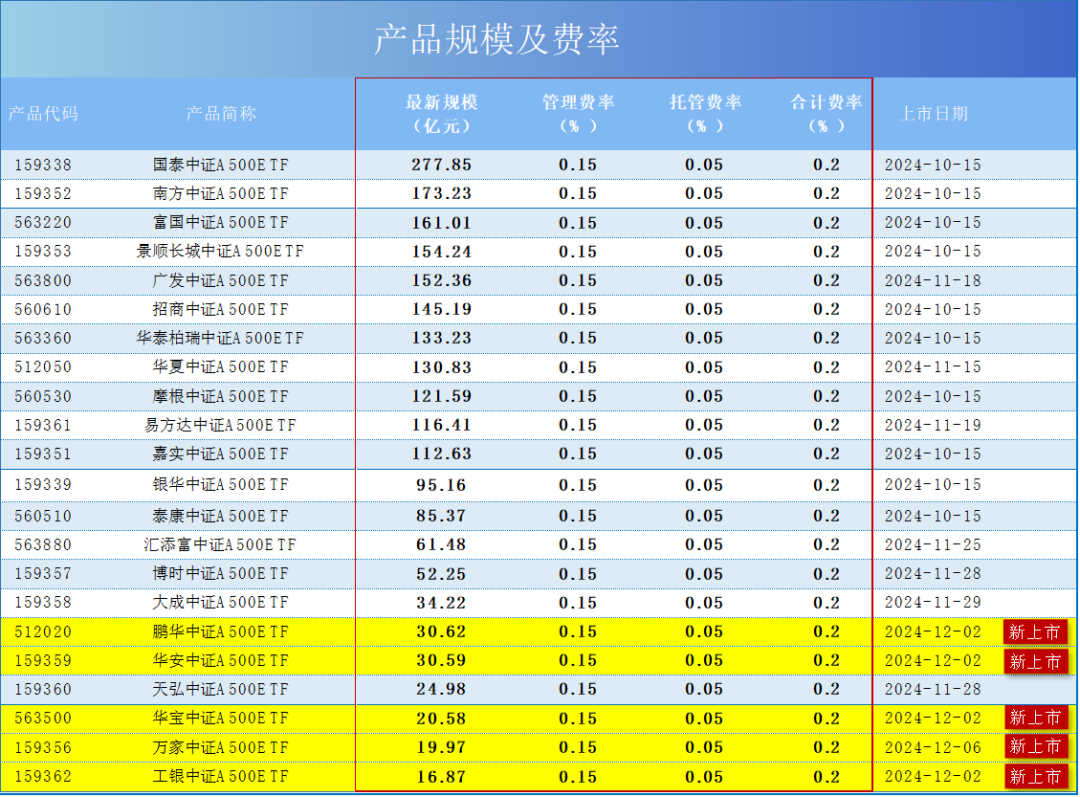Select the name 招商中证A500ETF
Screen dimensions: 1080x797
[x=221, y=309]
